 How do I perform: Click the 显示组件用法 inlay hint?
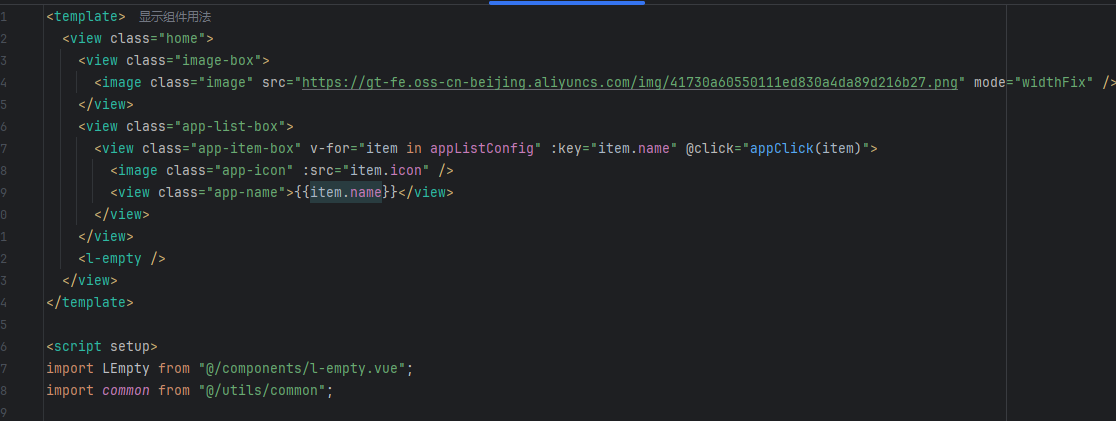[175, 17]
